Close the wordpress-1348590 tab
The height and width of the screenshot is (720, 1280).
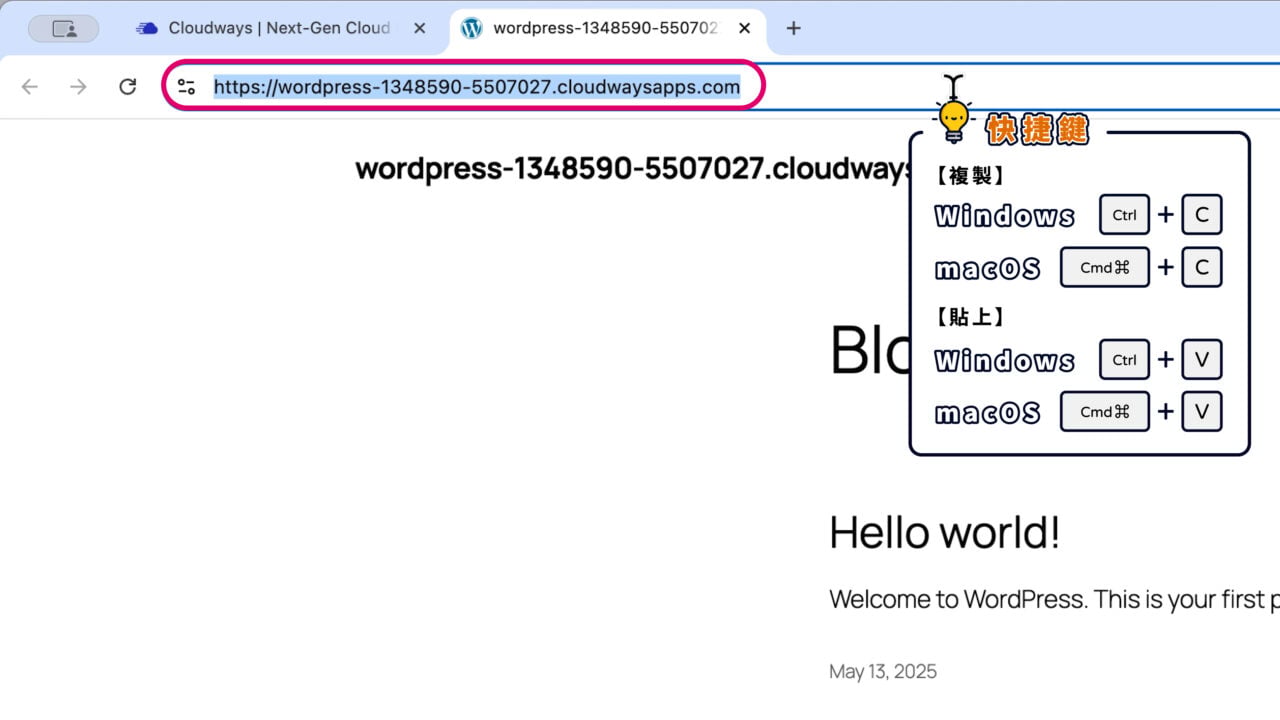tap(744, 28)
